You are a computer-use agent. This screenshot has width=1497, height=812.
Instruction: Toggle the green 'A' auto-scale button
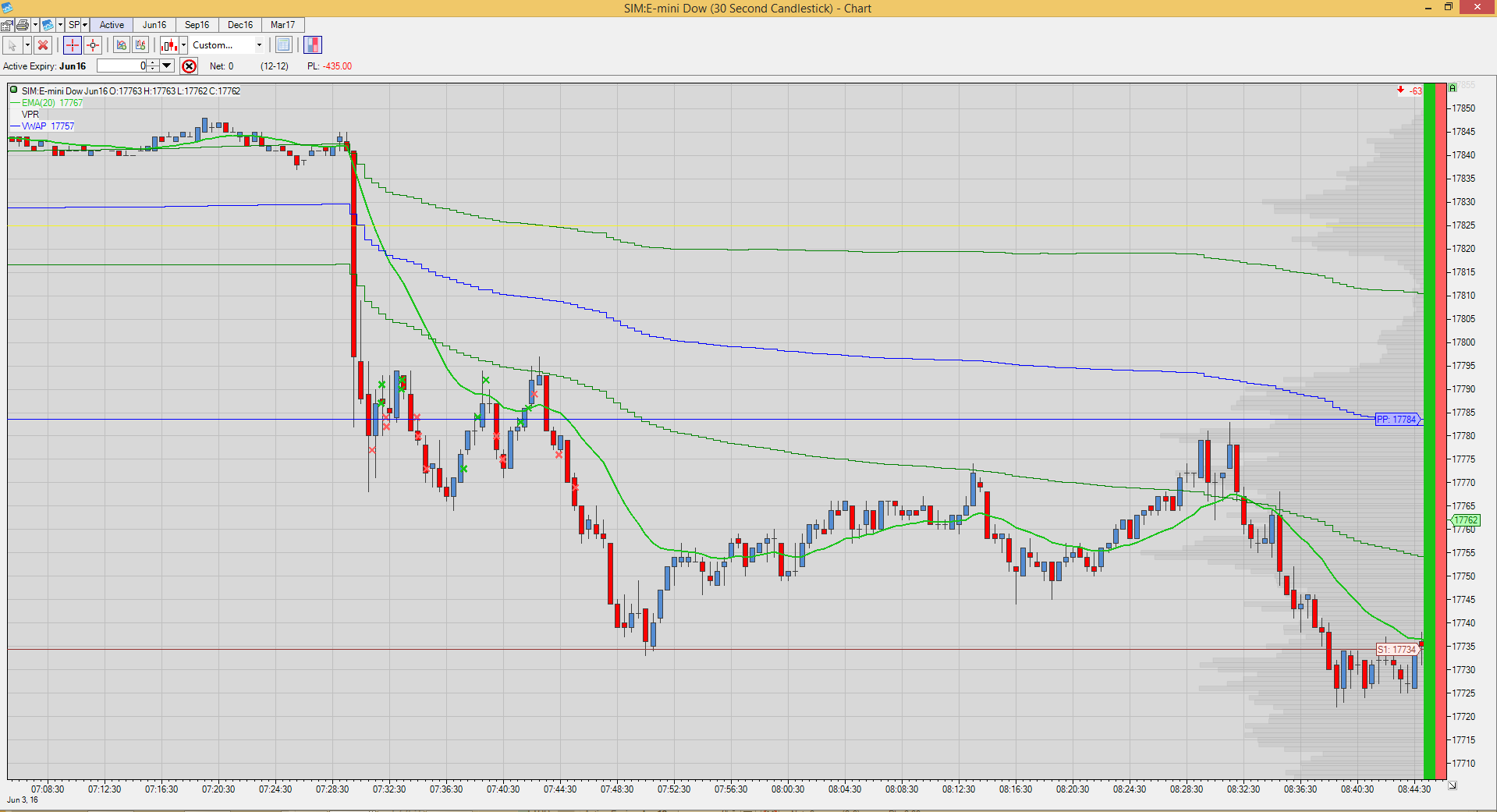(1453, 88)
